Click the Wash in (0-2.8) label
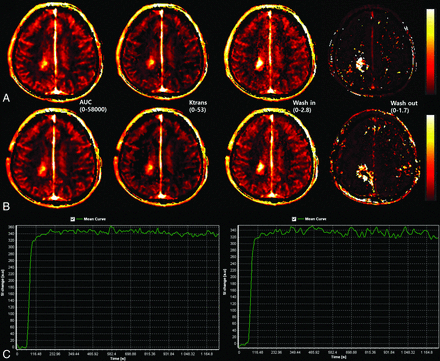Screen dimensions: 440x361 [x=304, y=106]
